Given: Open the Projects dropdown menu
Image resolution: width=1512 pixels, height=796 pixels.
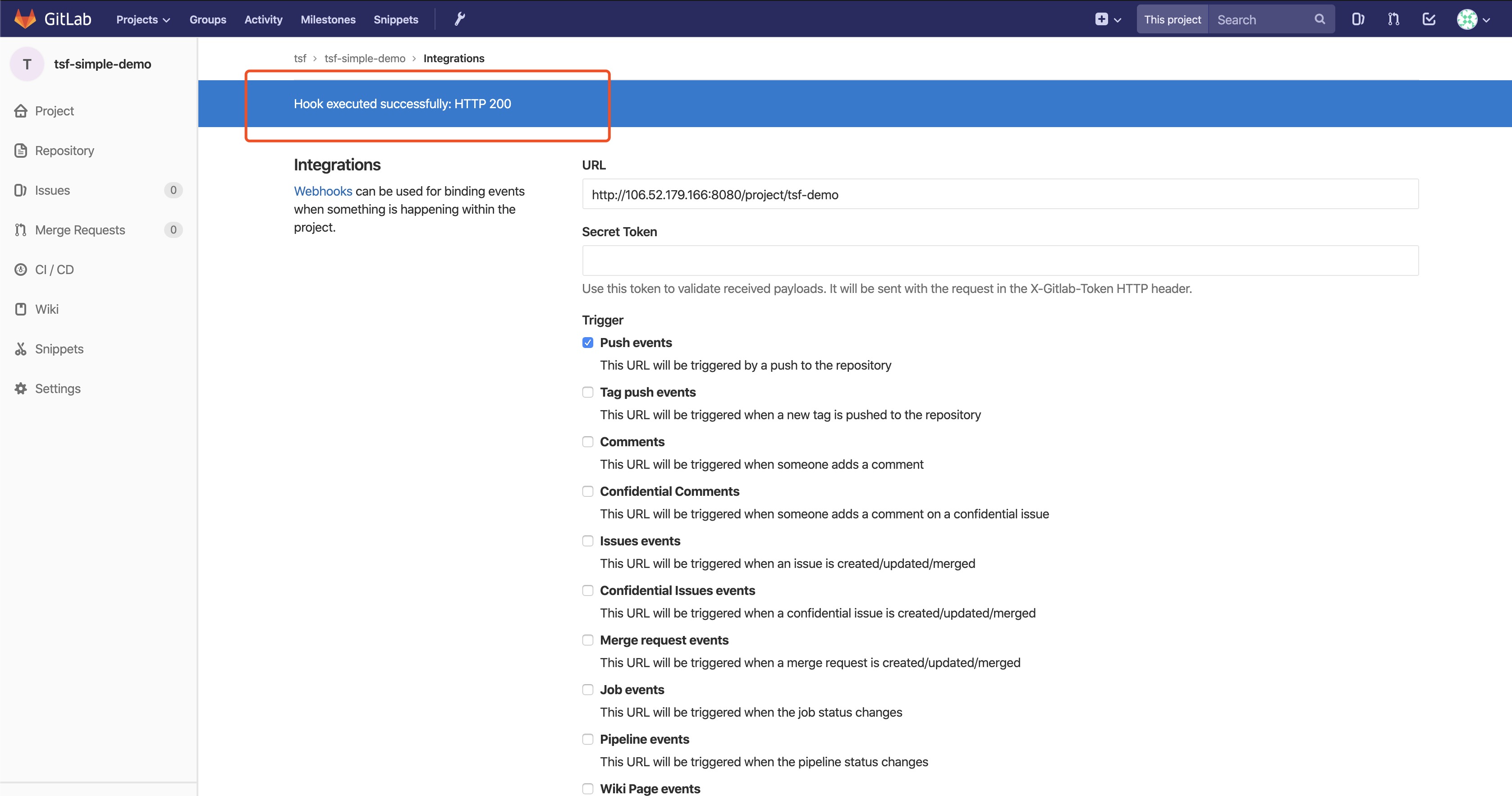Looking at the screenshot, I should [x=140, y=19].
